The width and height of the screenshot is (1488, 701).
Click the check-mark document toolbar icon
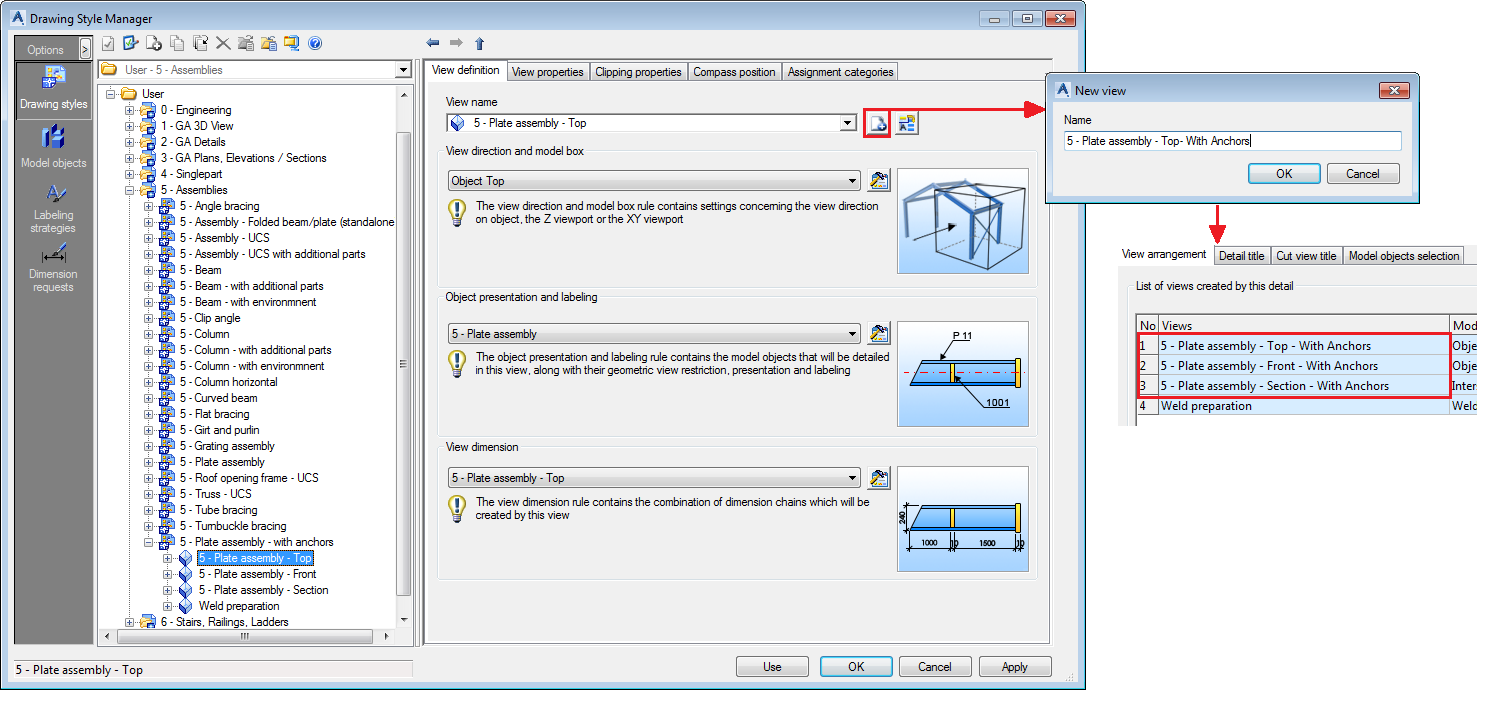(109, 43)
